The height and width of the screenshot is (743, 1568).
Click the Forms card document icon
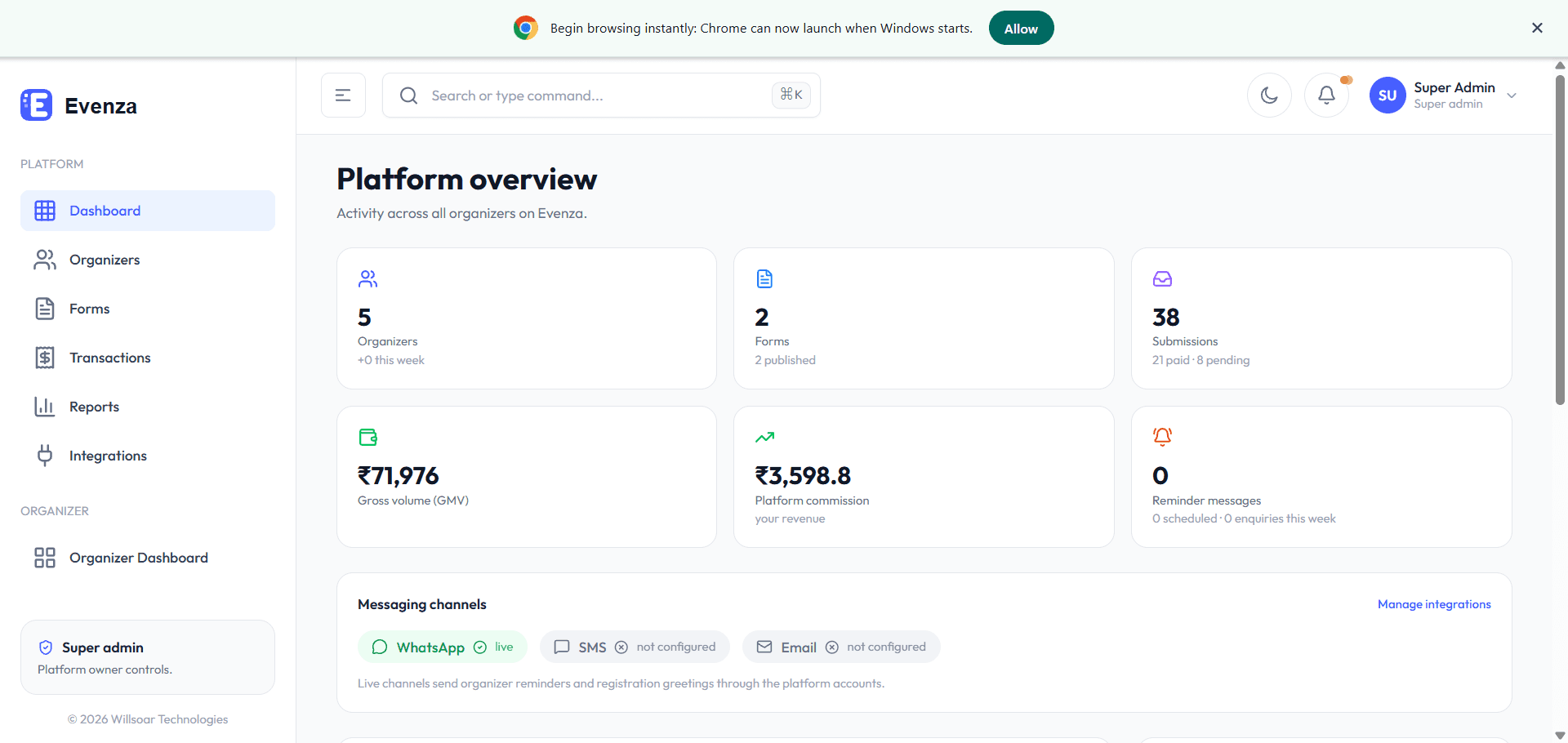pyautogui.click(x=764, y=279)
